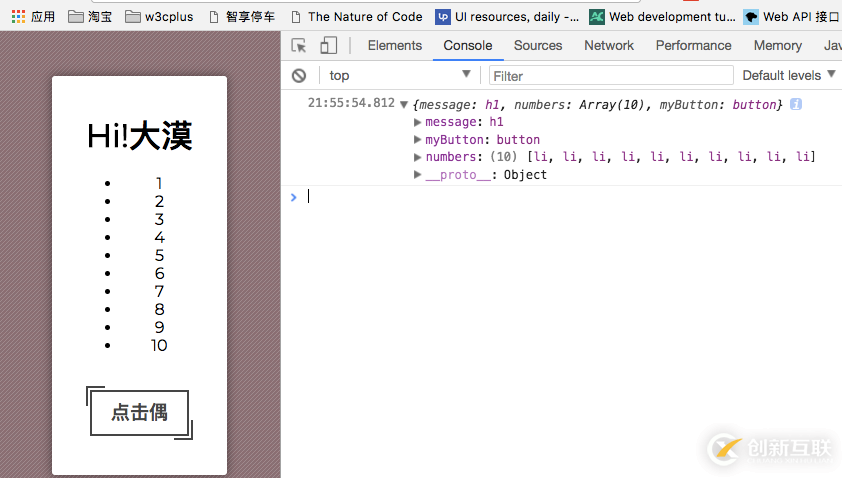The image size is (842, 478).
Task: Open the Web API 接口 bookmark
Action: 792,17
